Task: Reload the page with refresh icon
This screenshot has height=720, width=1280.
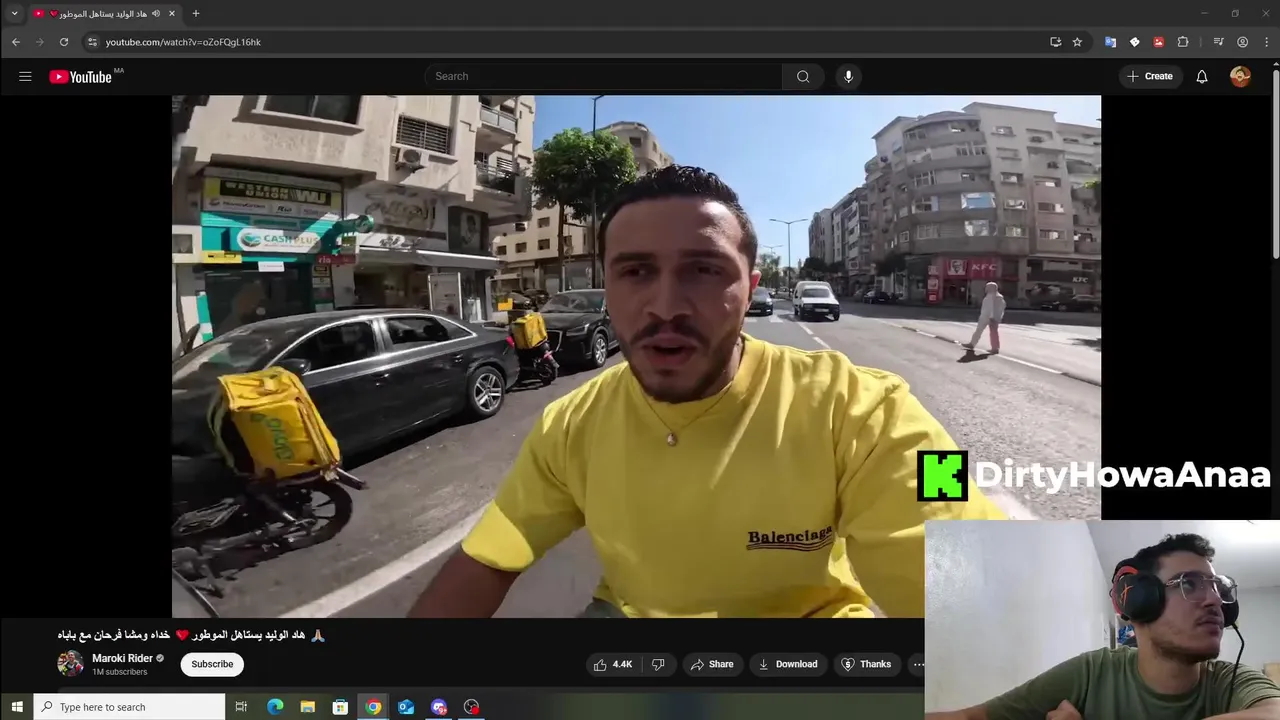Action: coord(64,42)
